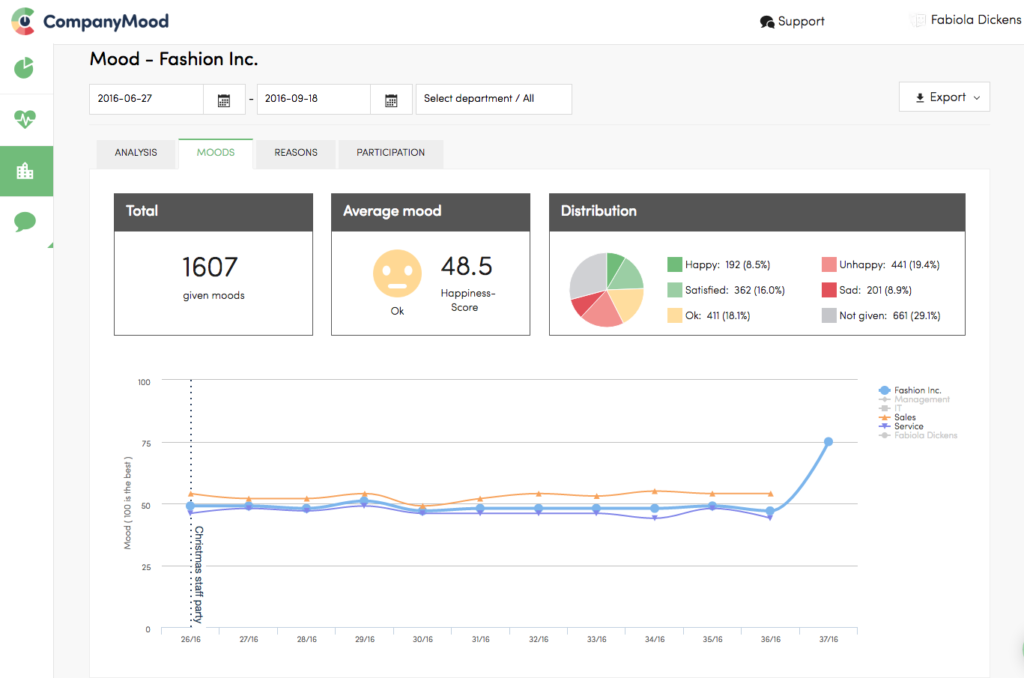Show Management series in chart legend
The width and height of the screenshot is (1024, 678).
pos(914,399)
